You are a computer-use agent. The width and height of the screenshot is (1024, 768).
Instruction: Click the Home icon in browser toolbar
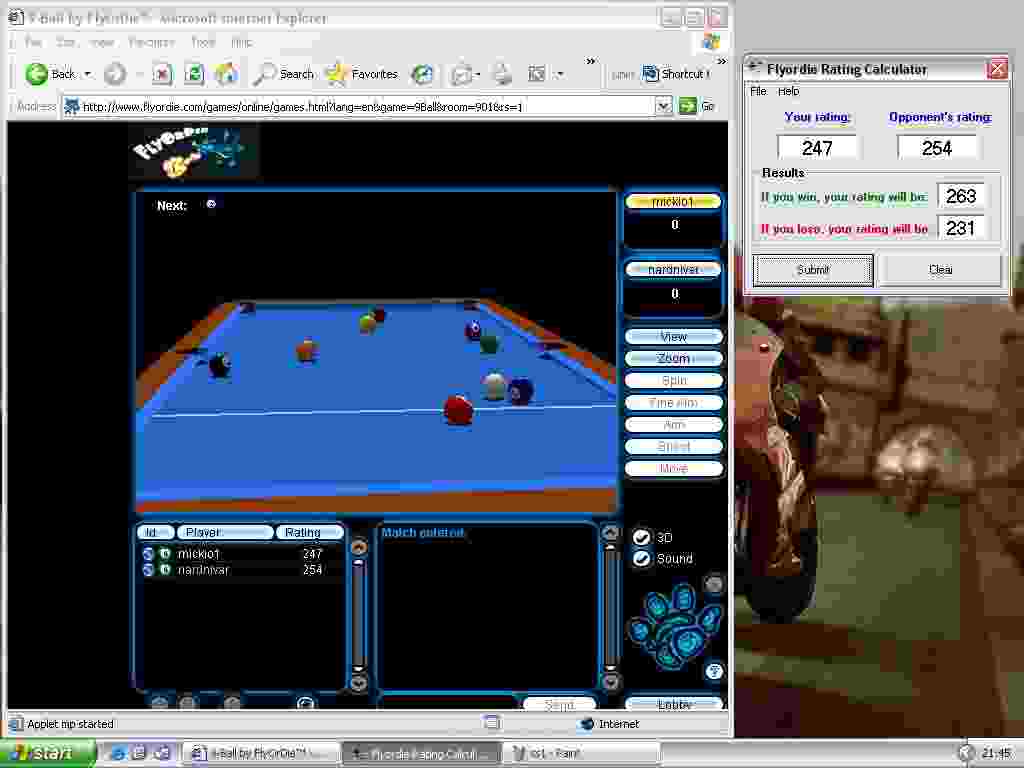pyautogui.click(x=226, y=74)
